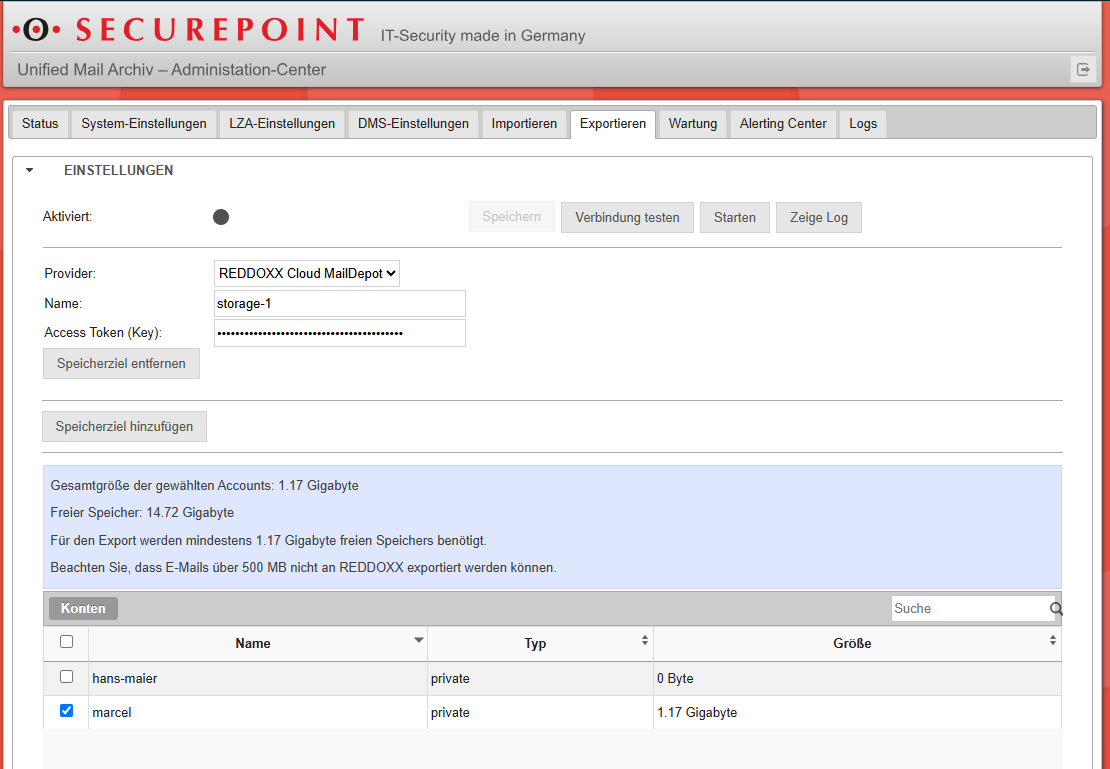Screen dimensions: 1110x769
Task: Click the Konten button
Action: [84, 608]
